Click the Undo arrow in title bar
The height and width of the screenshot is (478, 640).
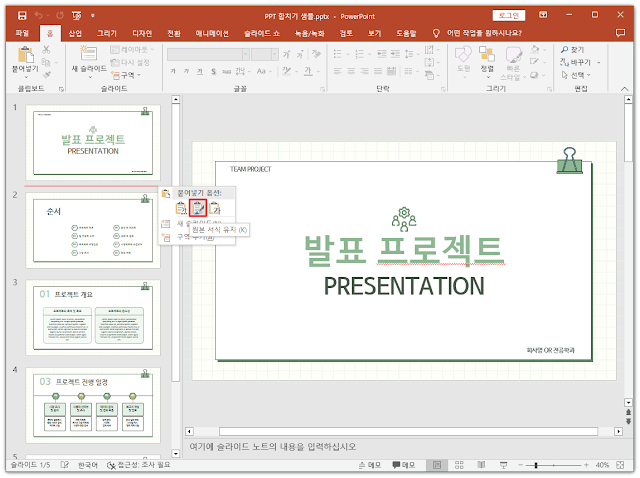coord(38,16)
